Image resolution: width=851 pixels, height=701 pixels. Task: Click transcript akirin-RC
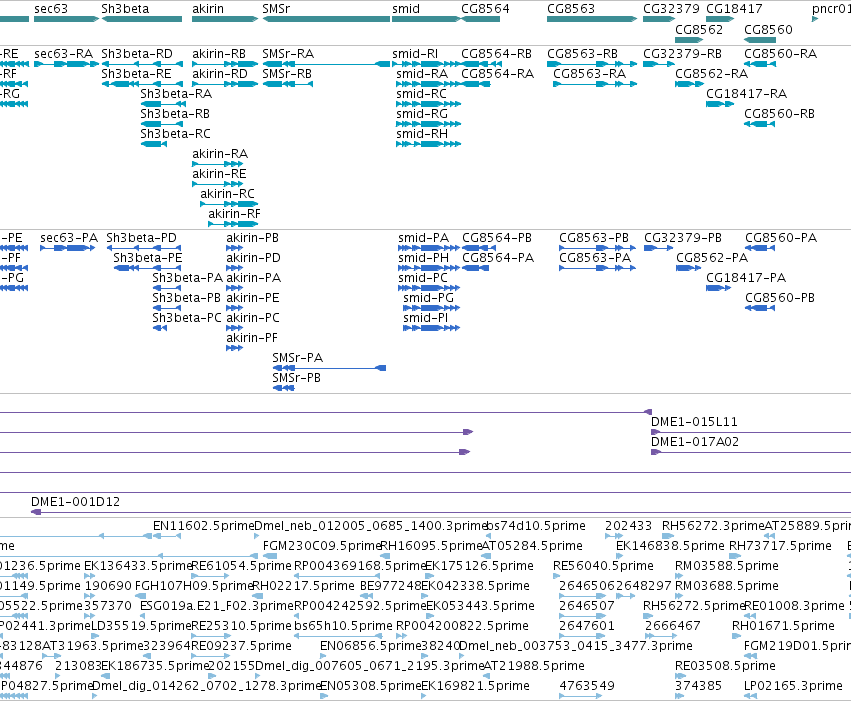[227, 194]
